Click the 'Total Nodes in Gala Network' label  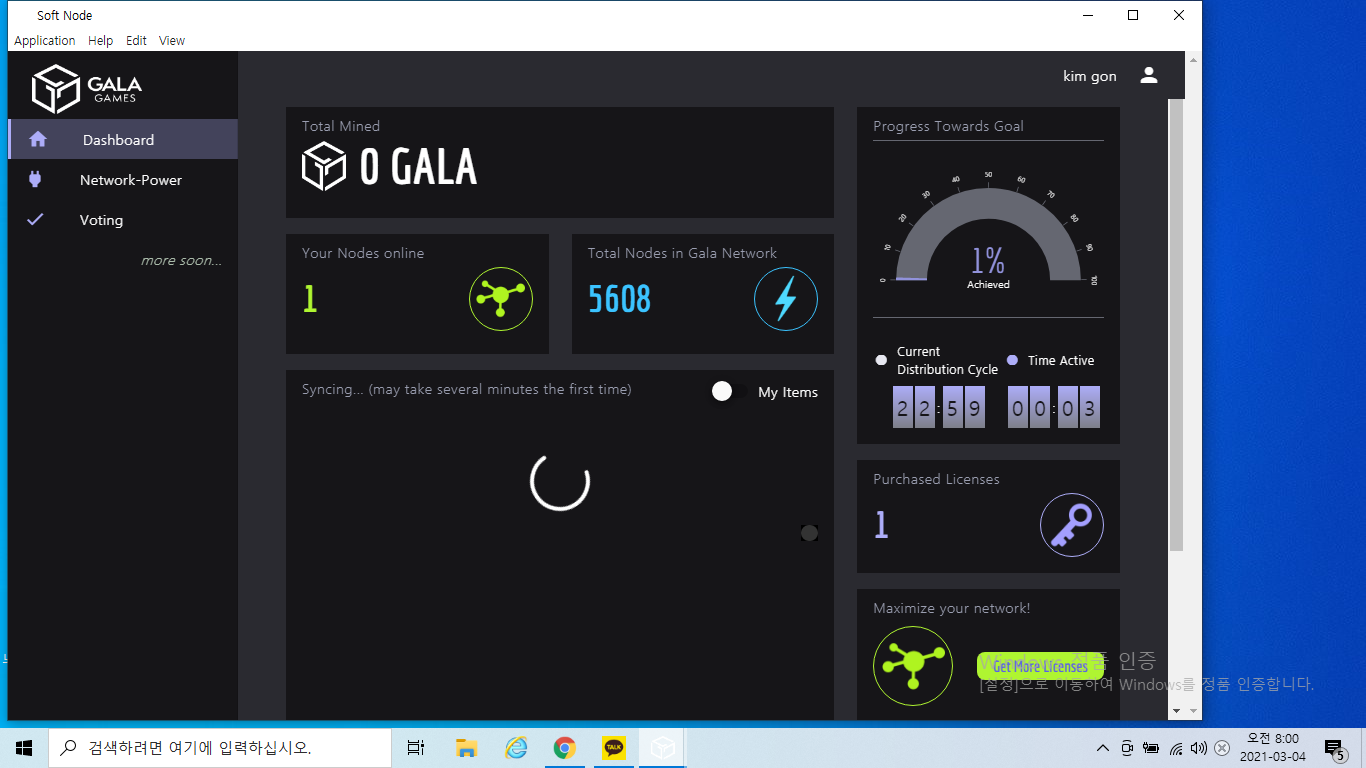coord(682,253)
